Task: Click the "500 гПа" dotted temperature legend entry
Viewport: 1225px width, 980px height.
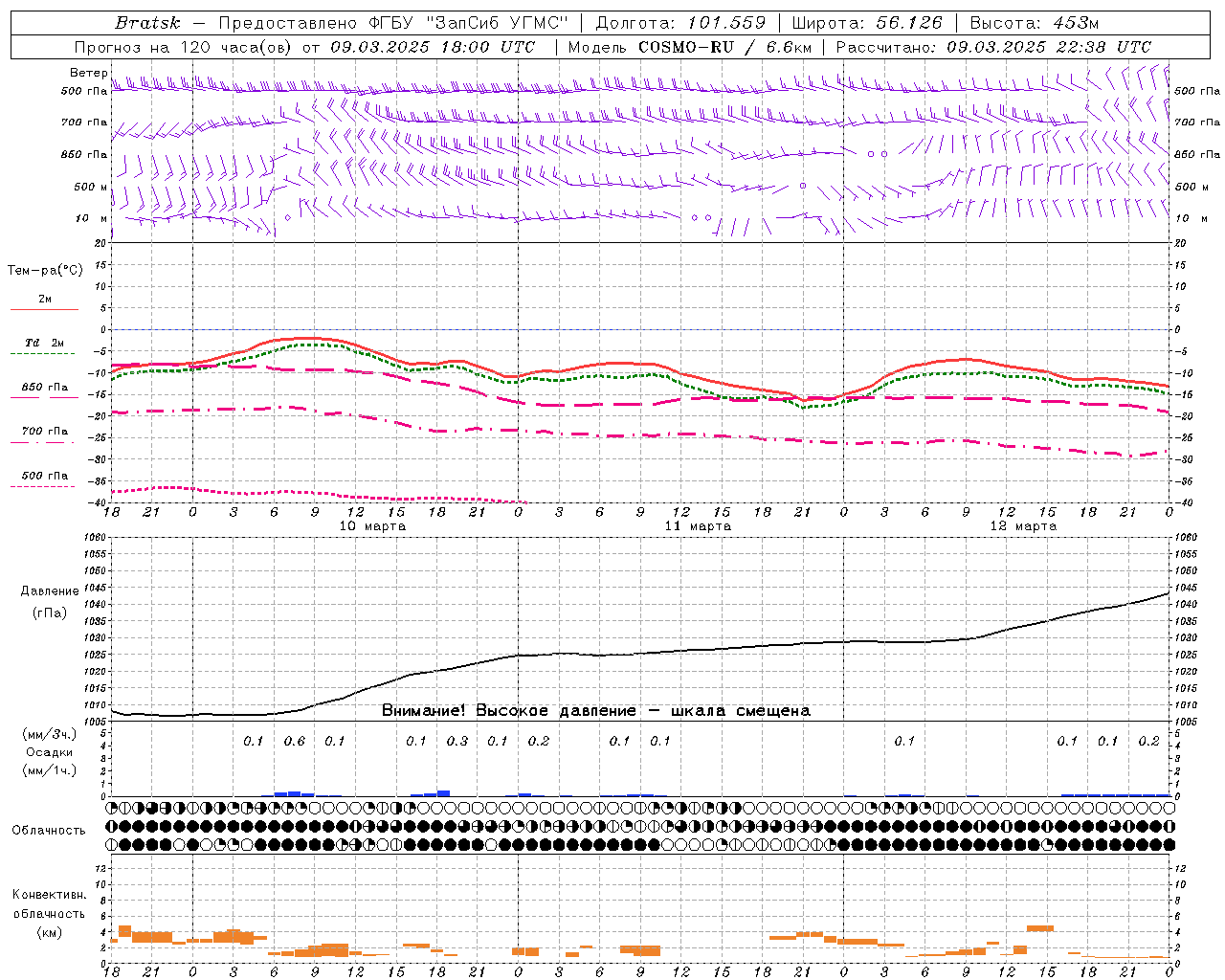Action: (45, 476)
